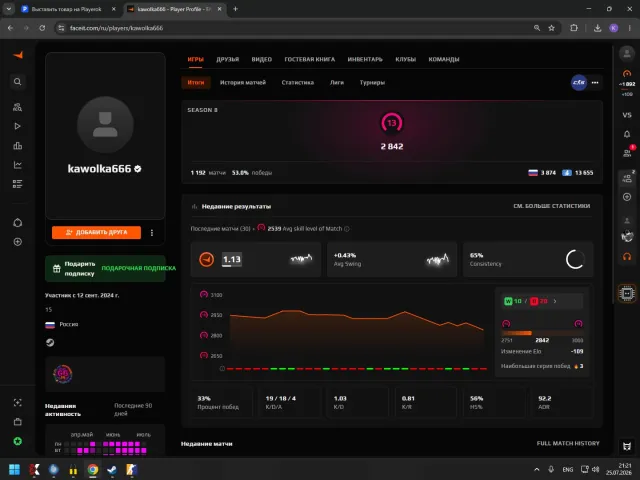This screenshot has height=480, width=640.
Task: Click the green star sidebar icon
Action: (18, 441)
